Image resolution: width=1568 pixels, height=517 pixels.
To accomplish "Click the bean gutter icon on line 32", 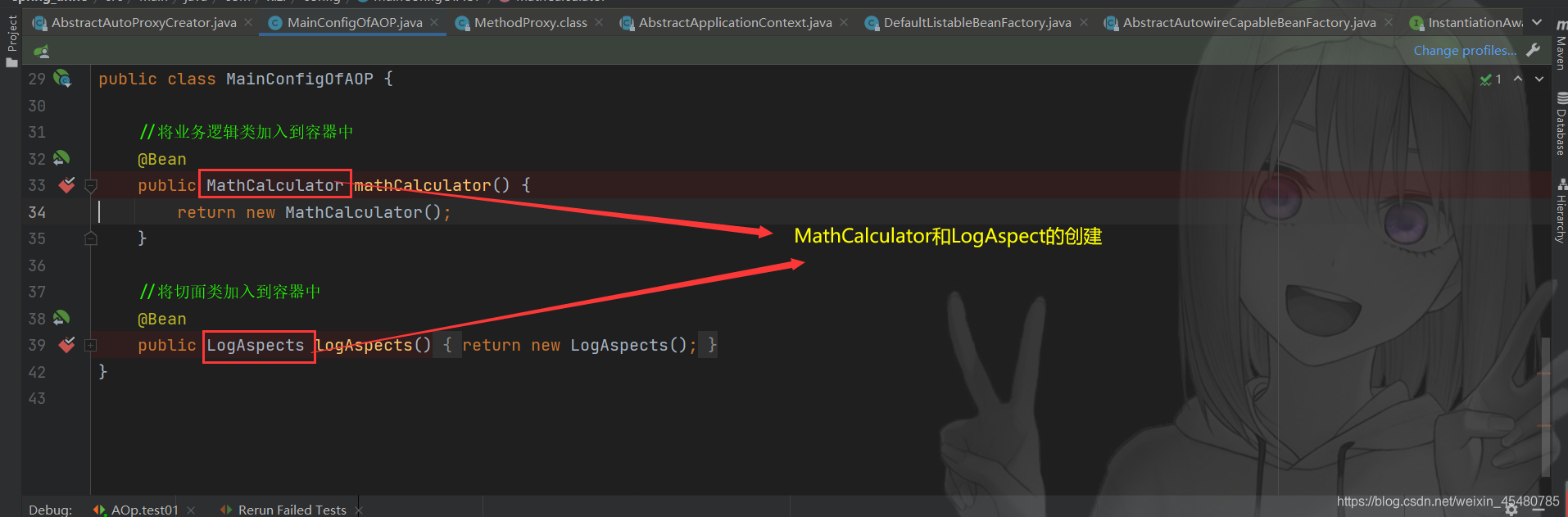I will pyautogui.click(x=61, y=158).
